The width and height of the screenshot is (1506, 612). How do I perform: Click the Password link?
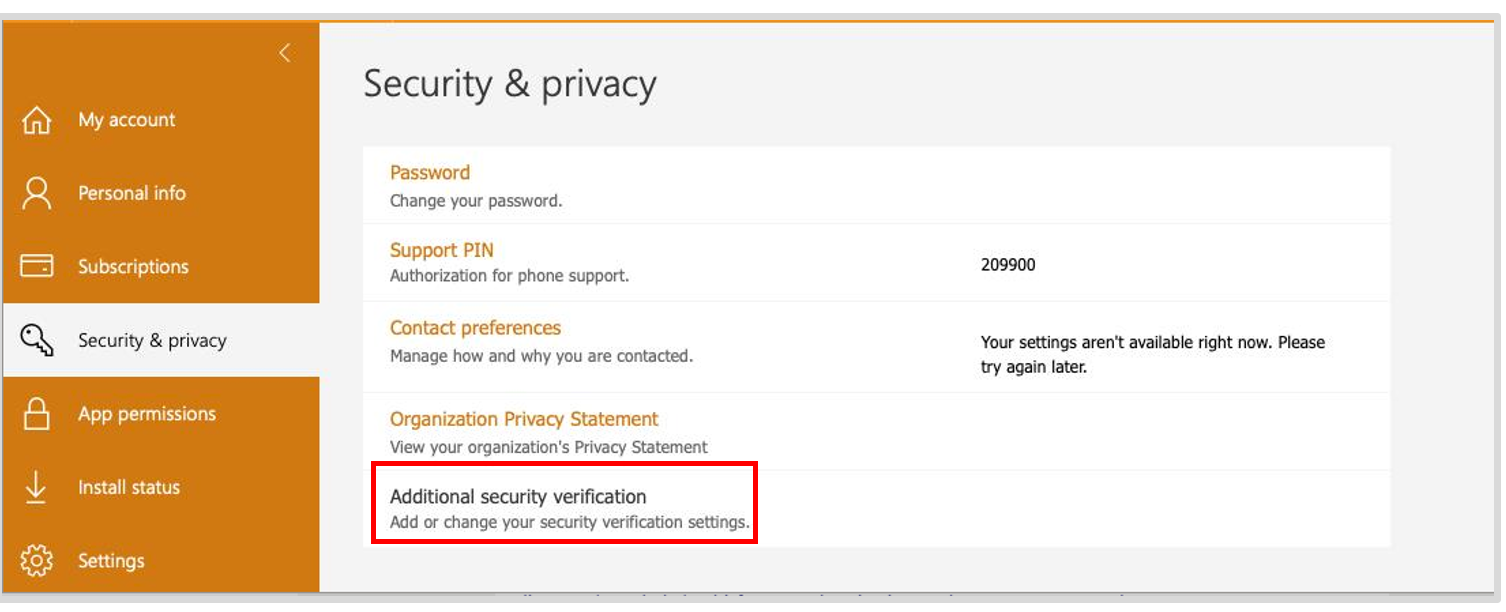(x=430, y=173)
